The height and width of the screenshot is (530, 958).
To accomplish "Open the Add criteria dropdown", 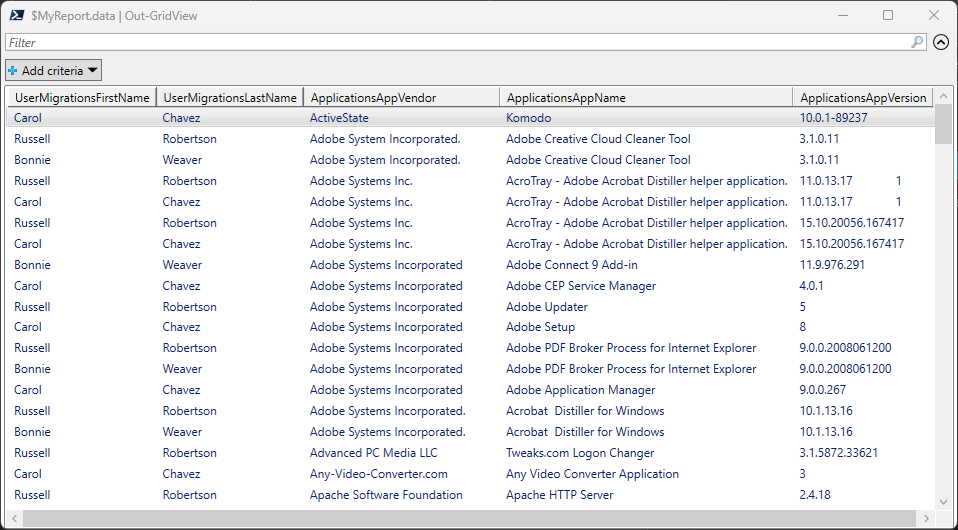I will [x=53, y=70].
